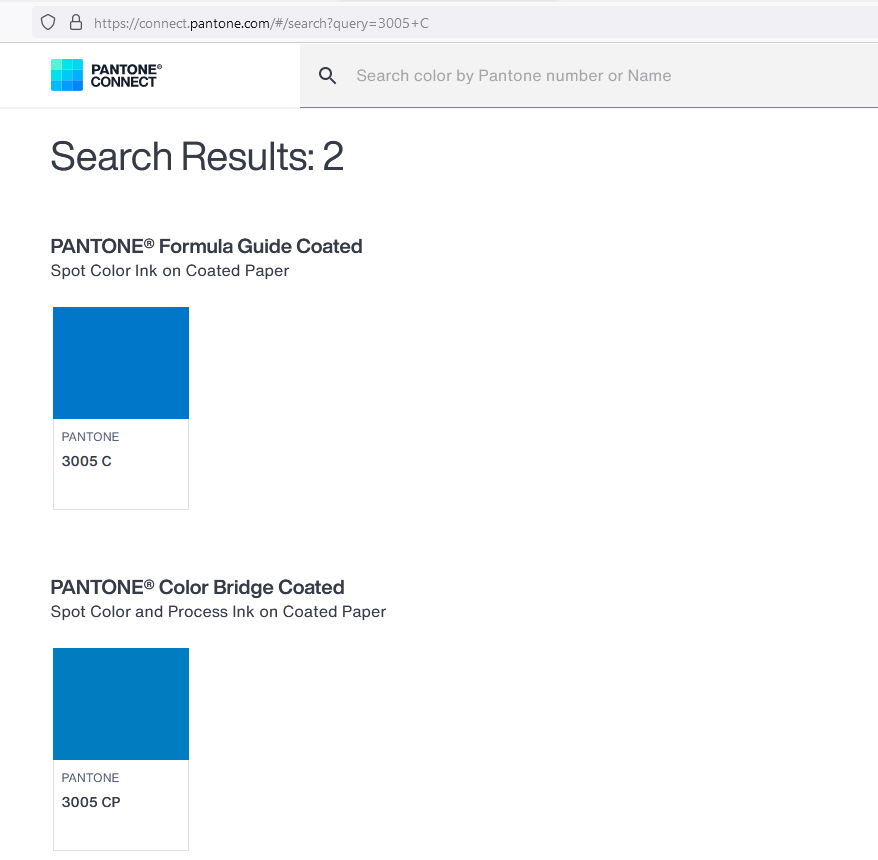This screenshot has width=878, height=860.
Task: Click PANTONE text above 3005 C
Action: tap(90, 437)
